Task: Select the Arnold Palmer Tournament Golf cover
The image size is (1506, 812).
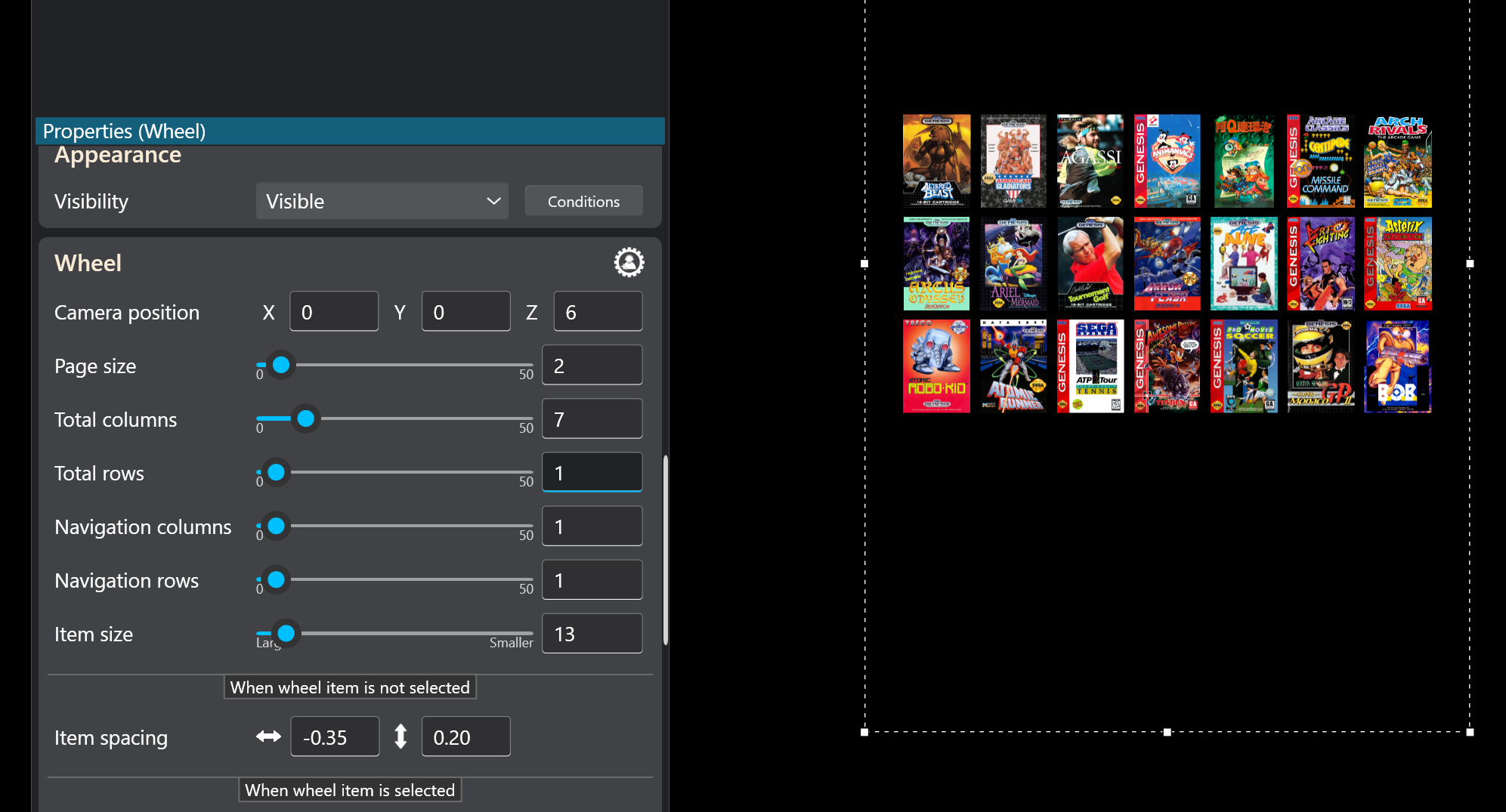Action: pos(1090,264)
